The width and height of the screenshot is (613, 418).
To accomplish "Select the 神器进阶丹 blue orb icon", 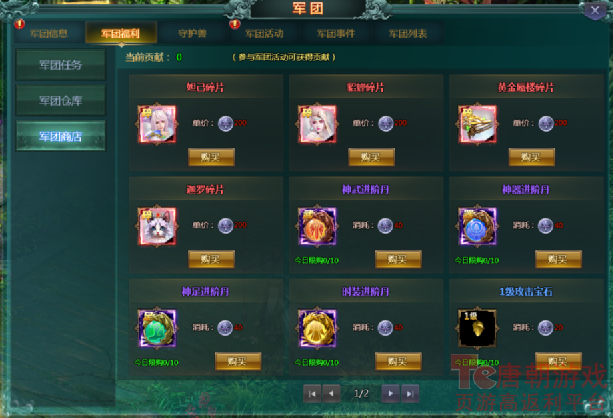I will [x=477, y=226].
